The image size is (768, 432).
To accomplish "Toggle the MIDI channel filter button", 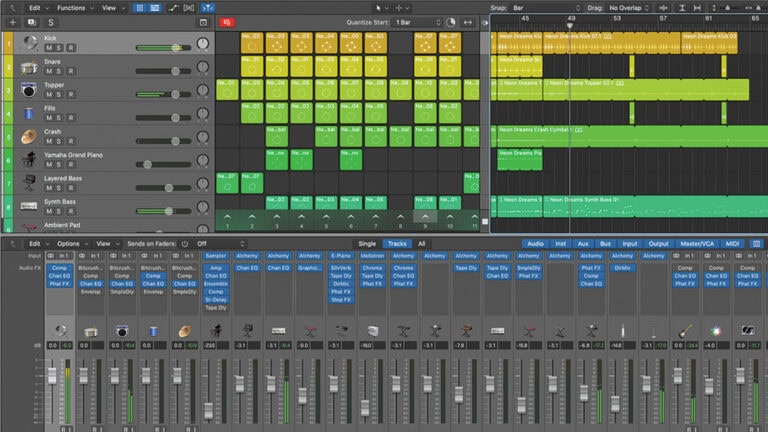I will (732, 243).
